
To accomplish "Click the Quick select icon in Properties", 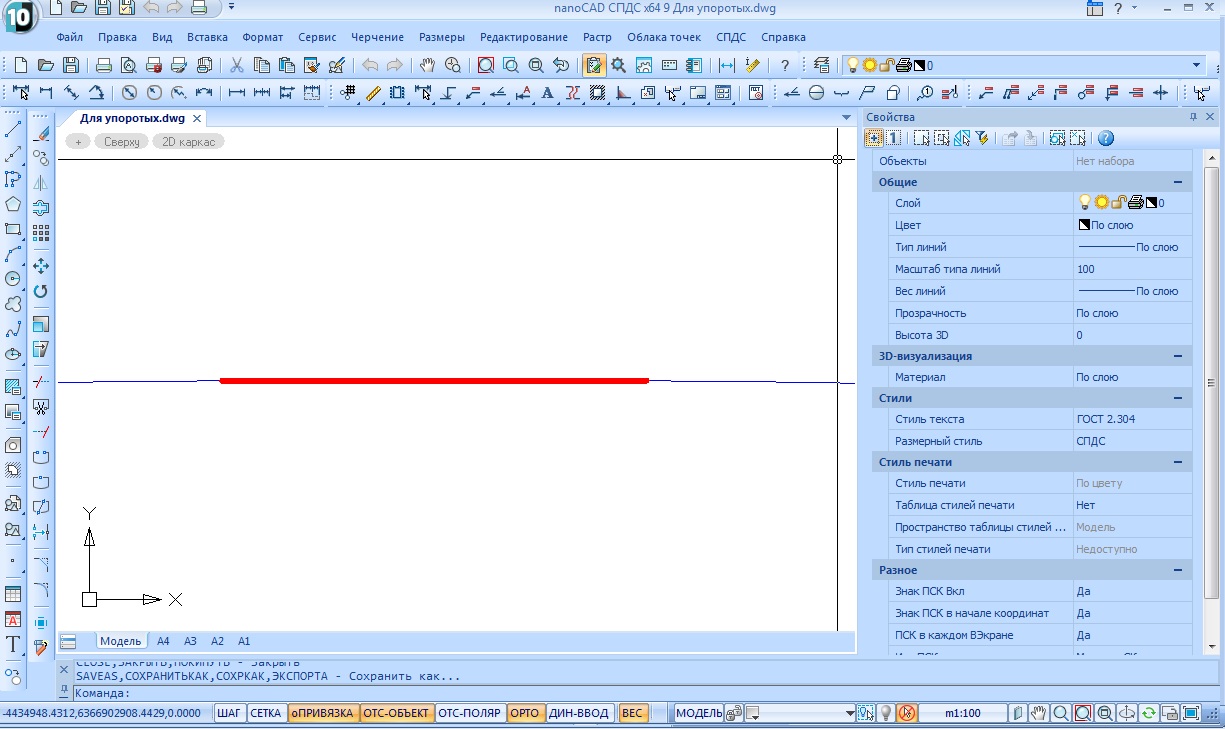I will [x=983, y=139].
